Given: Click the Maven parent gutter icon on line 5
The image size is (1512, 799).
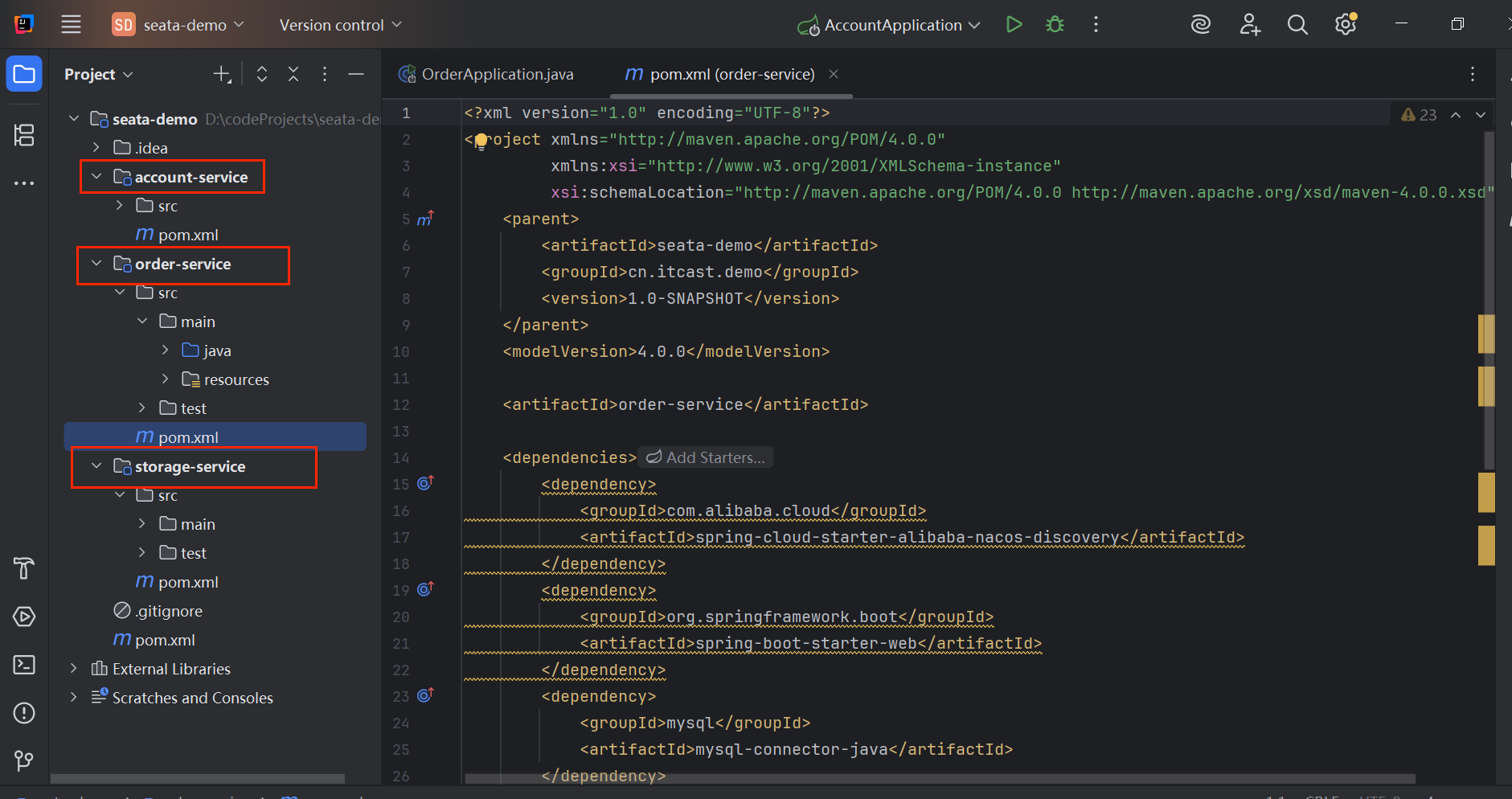Looking at the screenshot, I should [x=425, y=218].
